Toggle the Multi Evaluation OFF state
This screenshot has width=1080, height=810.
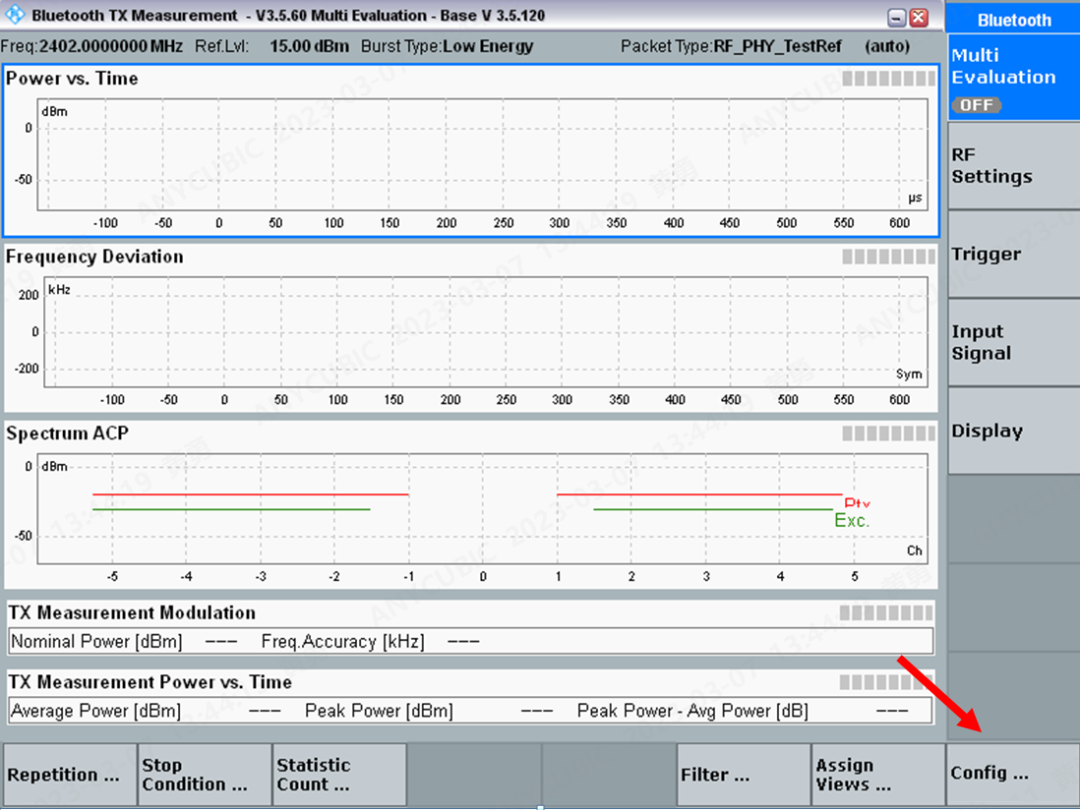(x=975, y=104)
